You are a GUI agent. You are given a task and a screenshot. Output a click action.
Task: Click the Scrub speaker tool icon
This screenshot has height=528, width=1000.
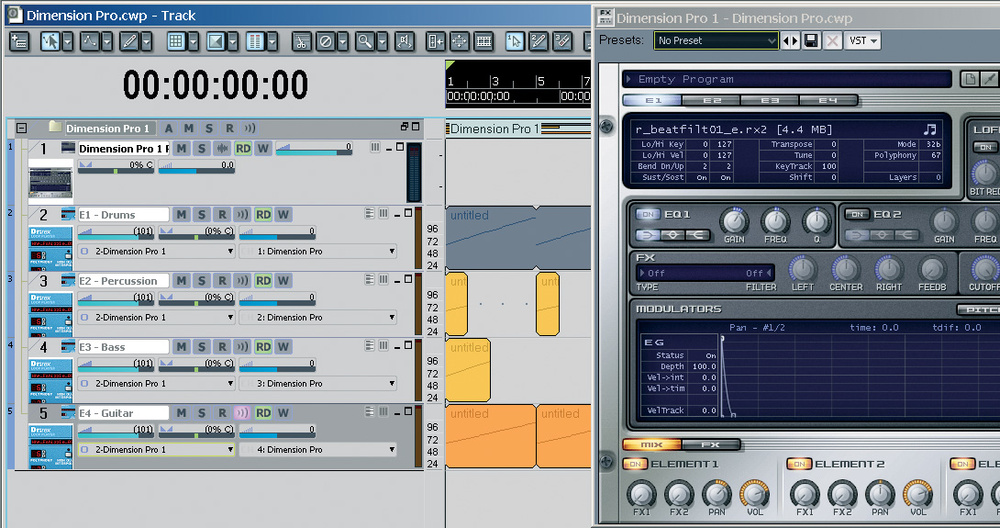tap(404, 42)
